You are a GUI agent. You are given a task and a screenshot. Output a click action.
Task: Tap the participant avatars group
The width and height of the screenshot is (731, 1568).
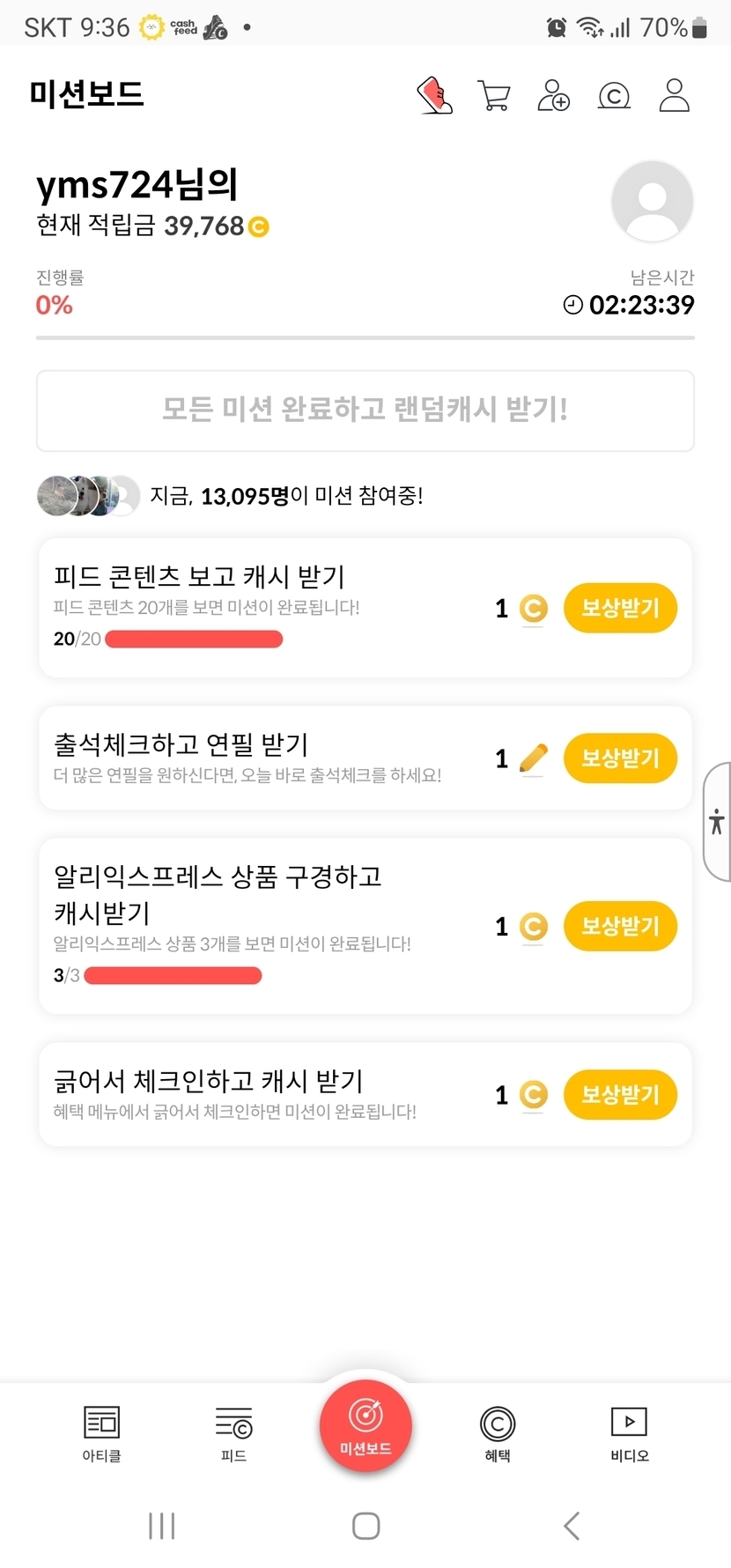pyautogui.click(x=88, y=496)
